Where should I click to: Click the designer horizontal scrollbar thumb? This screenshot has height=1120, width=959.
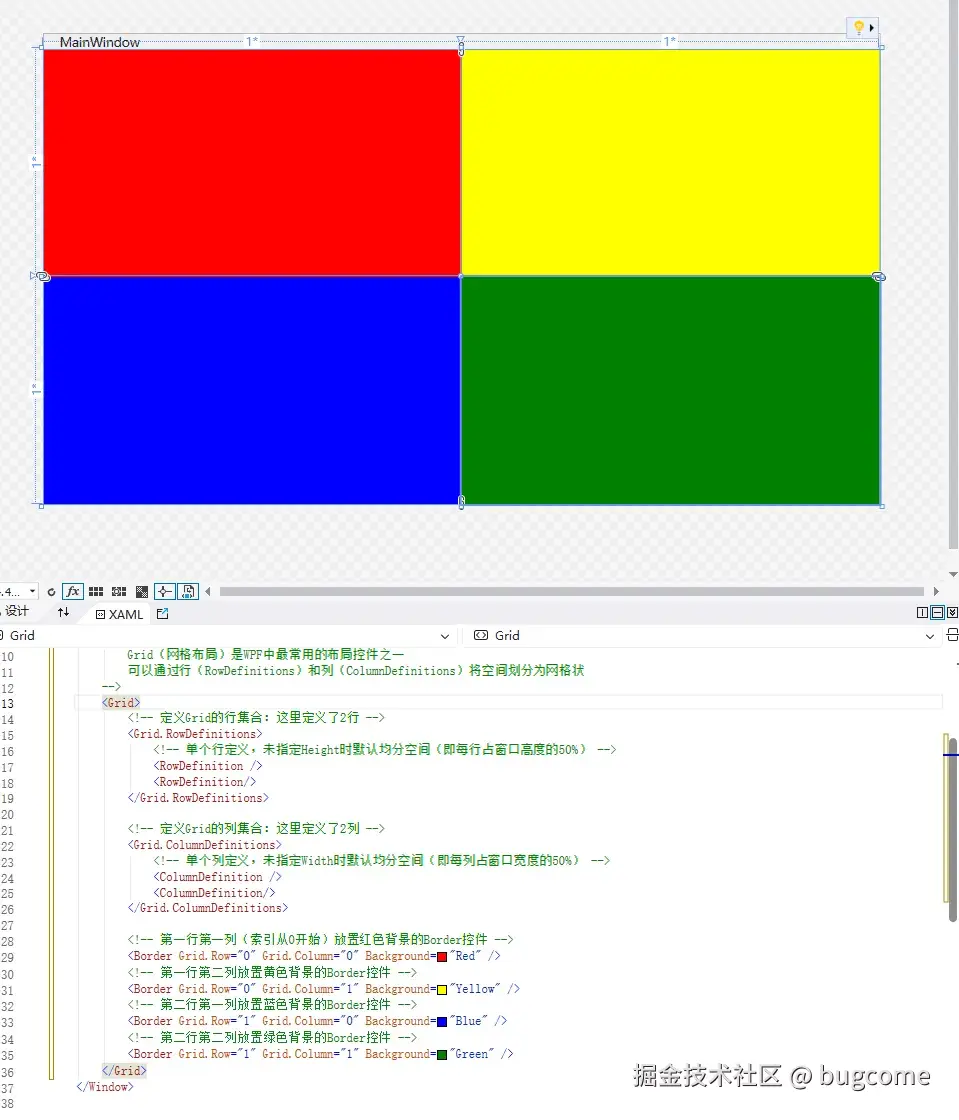571,591
